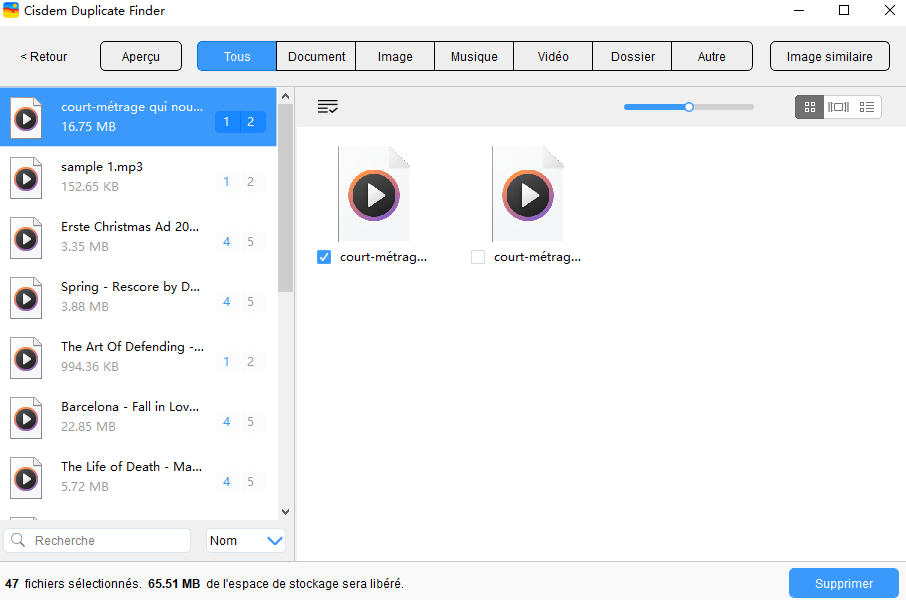
Task: Switch to thumbnail grid view
Action: [810, 107]
